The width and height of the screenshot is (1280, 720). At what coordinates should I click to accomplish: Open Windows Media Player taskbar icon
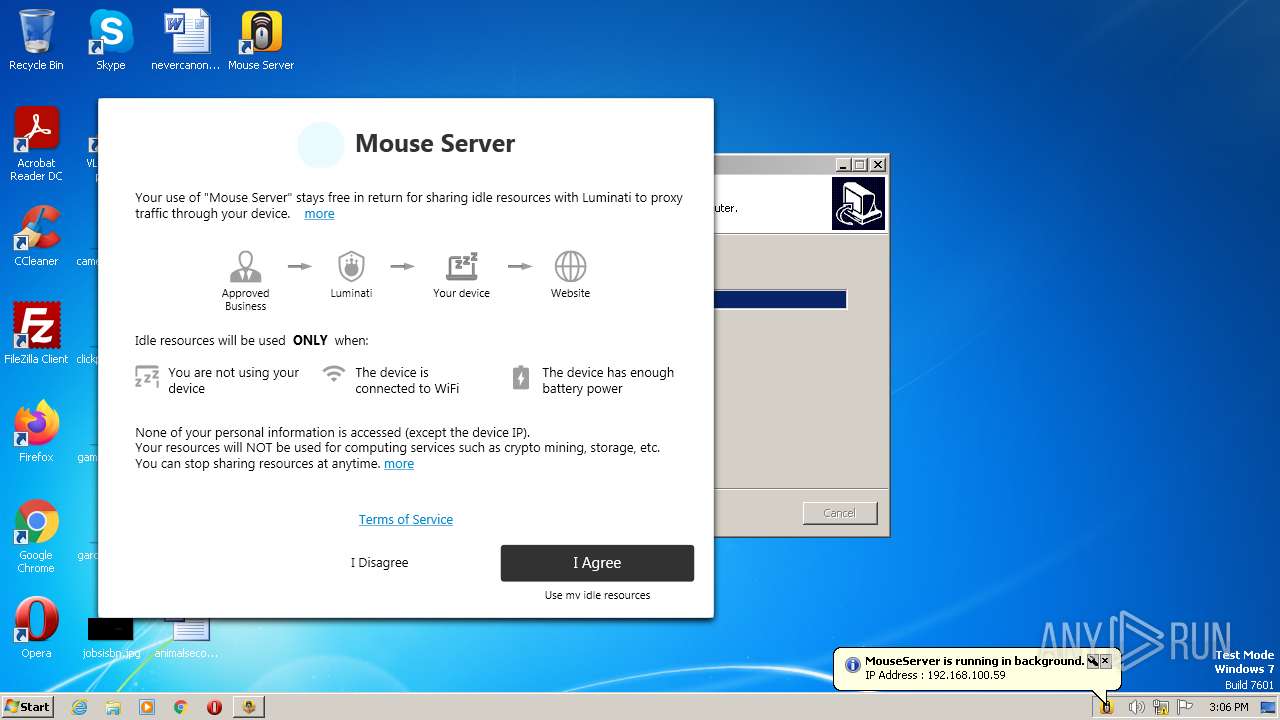coord(147,707)
